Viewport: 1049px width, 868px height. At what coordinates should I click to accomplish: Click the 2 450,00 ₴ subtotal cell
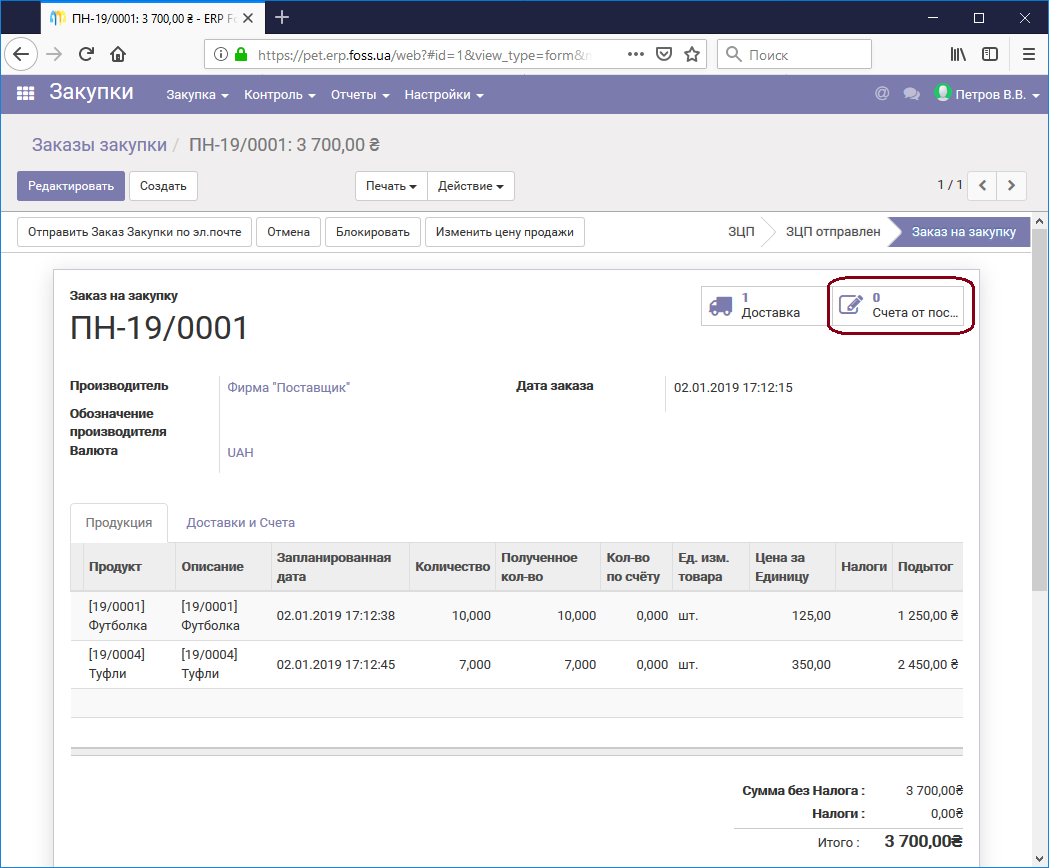[927, 665]
